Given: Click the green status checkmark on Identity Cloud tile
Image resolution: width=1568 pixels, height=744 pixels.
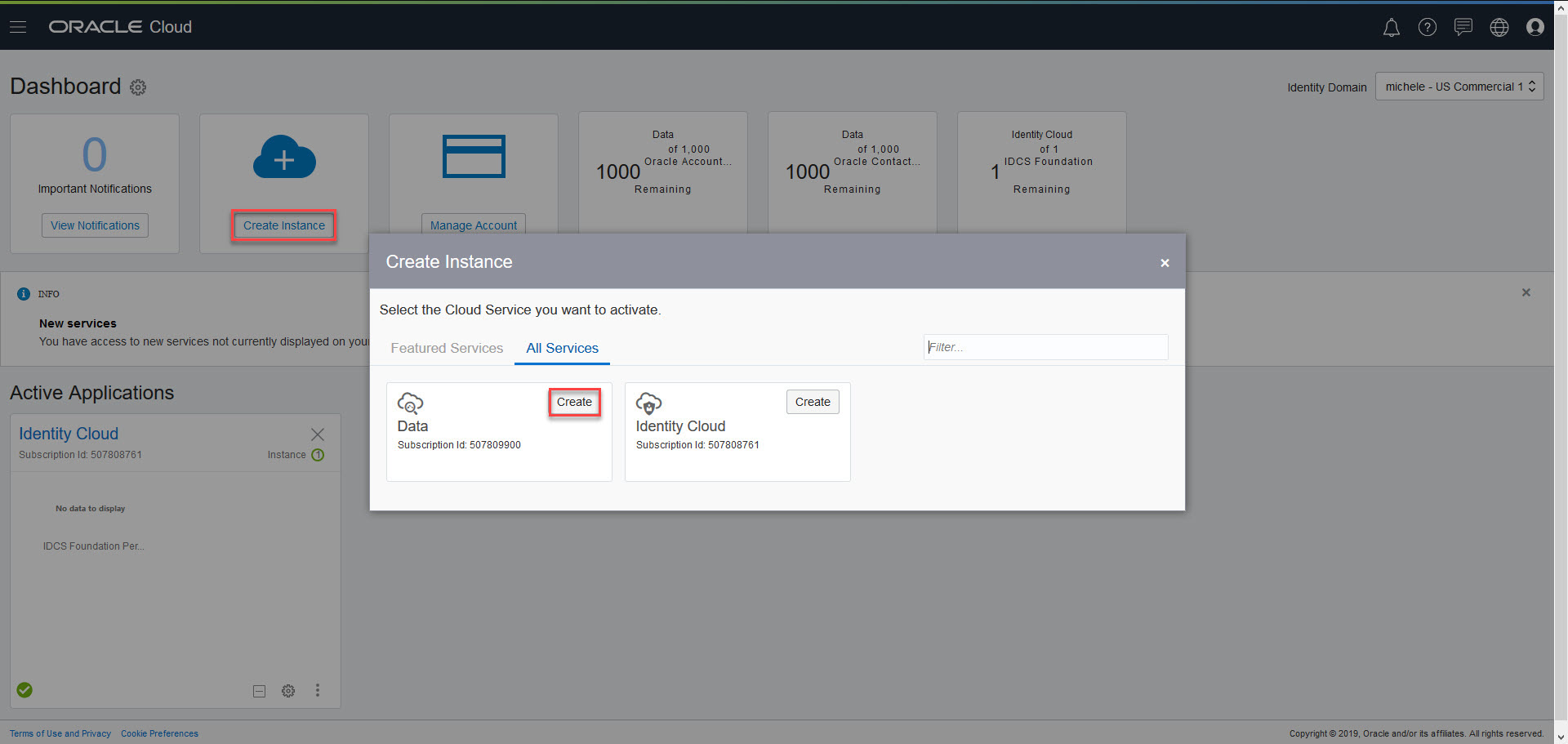Looking at the screenshot, I should point(24,690).
